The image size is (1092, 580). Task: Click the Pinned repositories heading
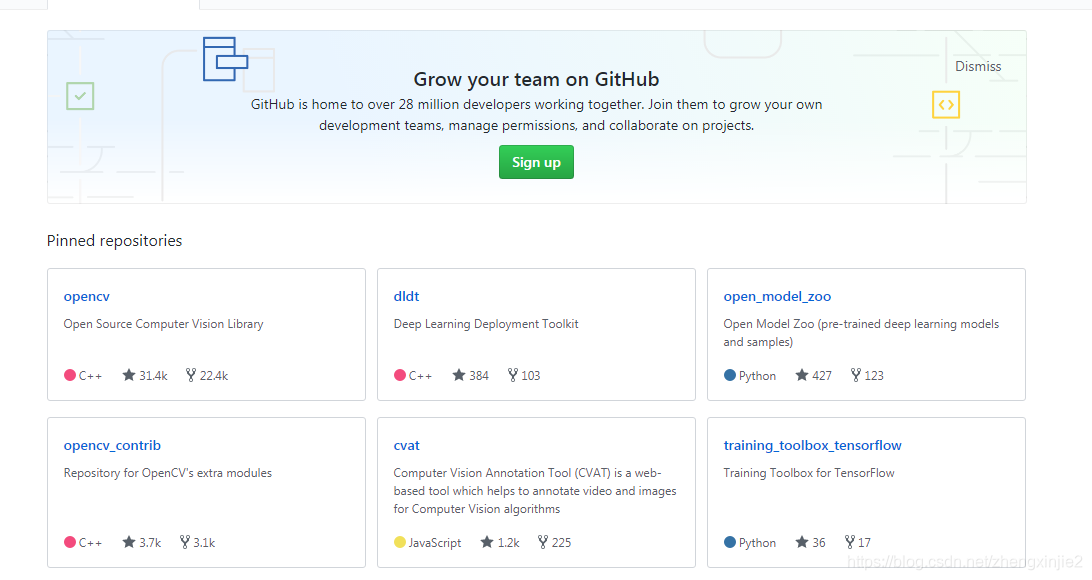(114, 241)
